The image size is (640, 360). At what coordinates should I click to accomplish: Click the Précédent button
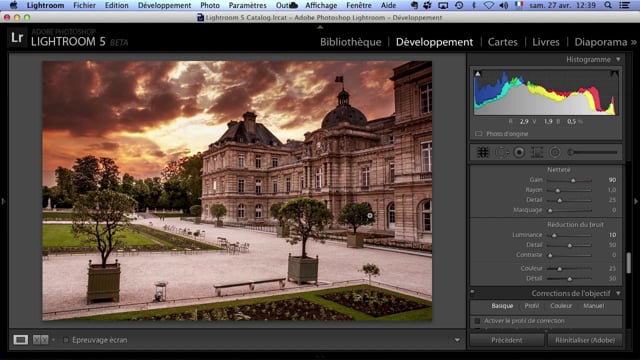[x=507, y=340]
